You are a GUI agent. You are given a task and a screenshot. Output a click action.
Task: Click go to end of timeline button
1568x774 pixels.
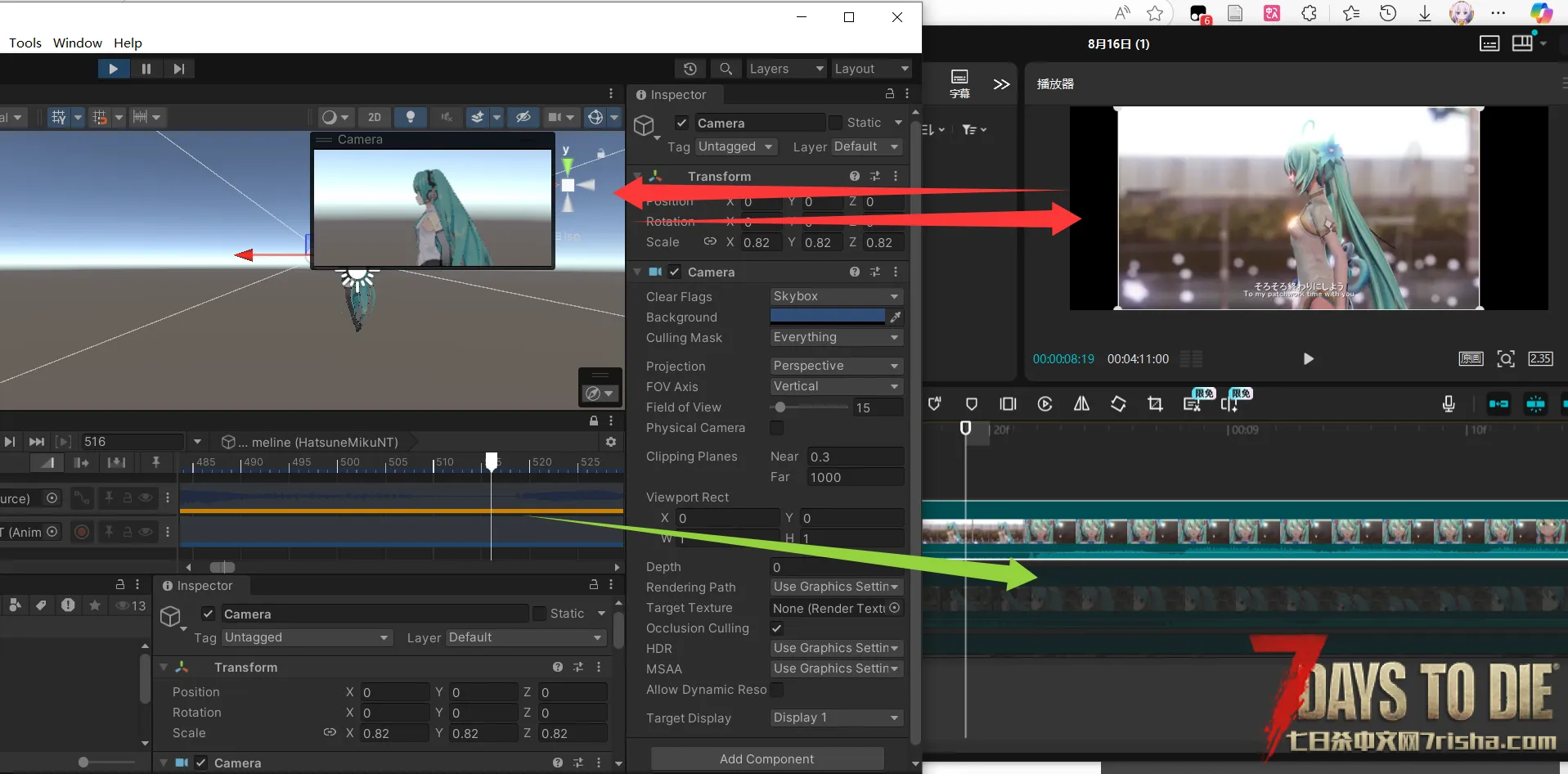click(x=36, y=442)
